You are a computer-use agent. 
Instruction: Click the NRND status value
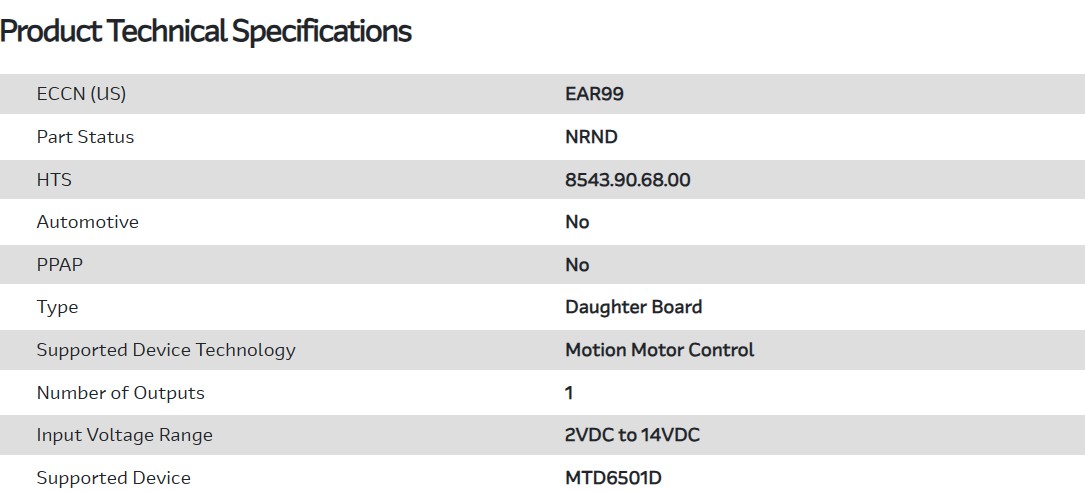click(x=591, y=137)
